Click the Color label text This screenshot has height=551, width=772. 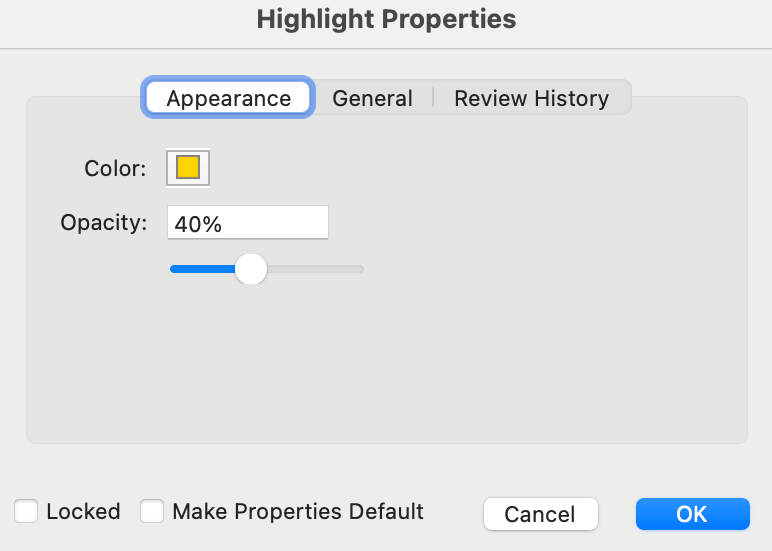115,168
